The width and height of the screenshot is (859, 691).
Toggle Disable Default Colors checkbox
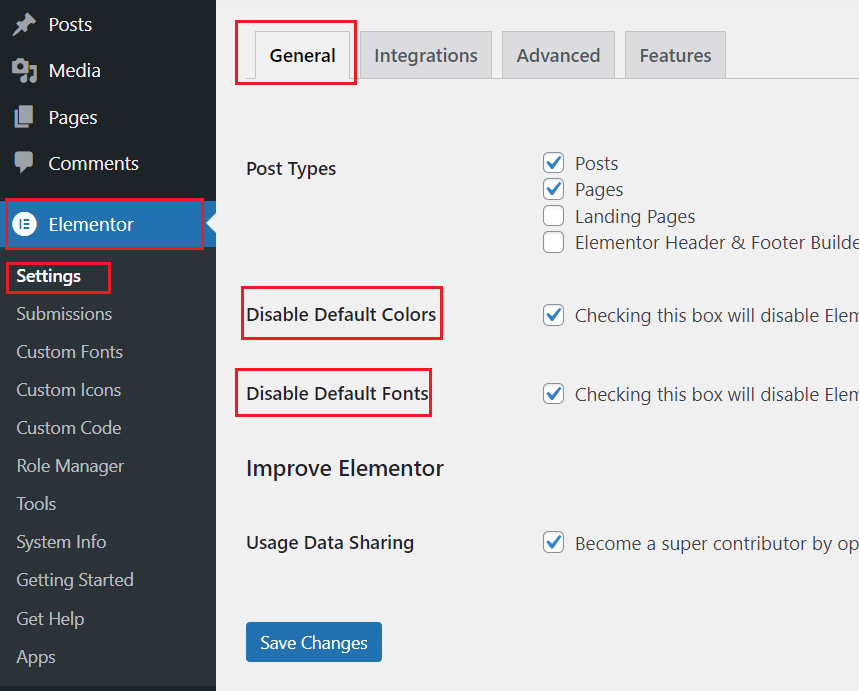click(x=553, y=315)
